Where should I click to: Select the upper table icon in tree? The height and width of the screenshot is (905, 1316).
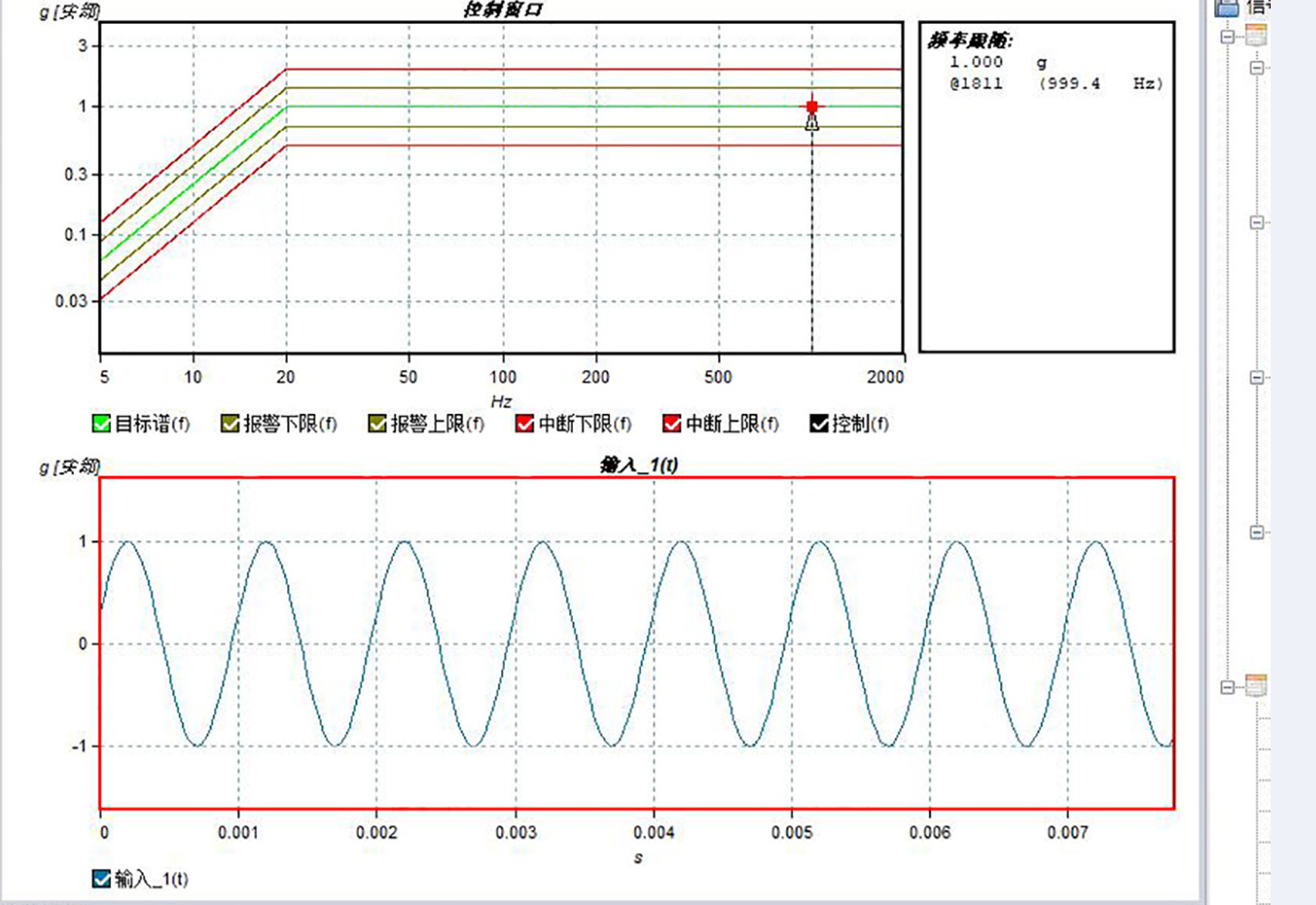pos(1256,34)
